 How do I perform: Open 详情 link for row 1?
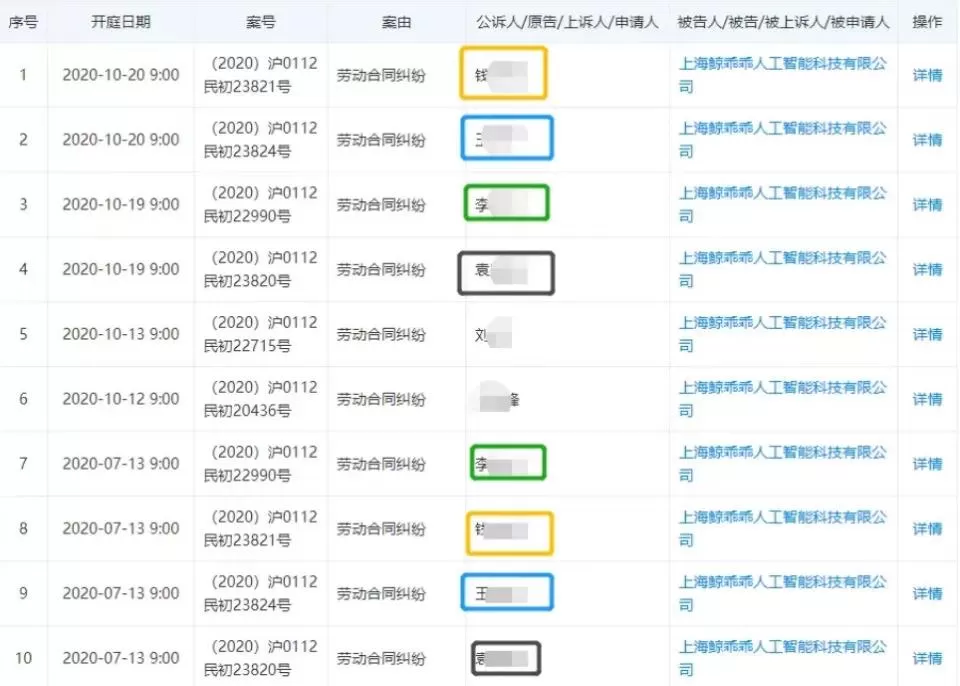pos(927,75)
